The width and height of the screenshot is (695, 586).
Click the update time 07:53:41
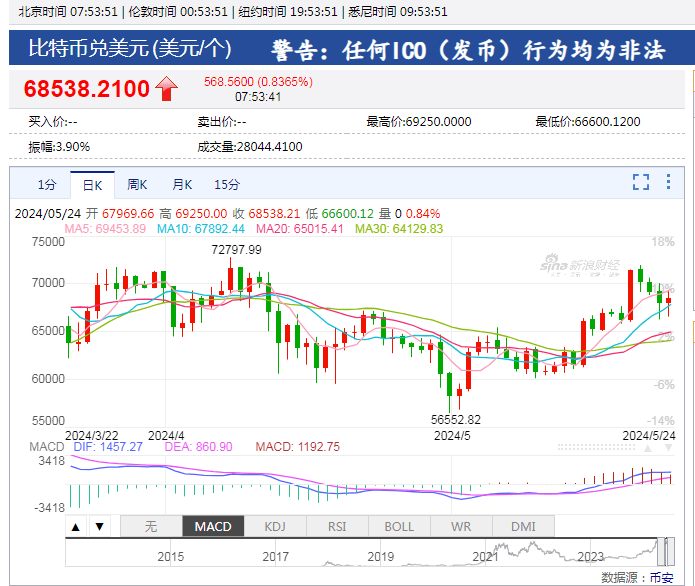[258, 97]
